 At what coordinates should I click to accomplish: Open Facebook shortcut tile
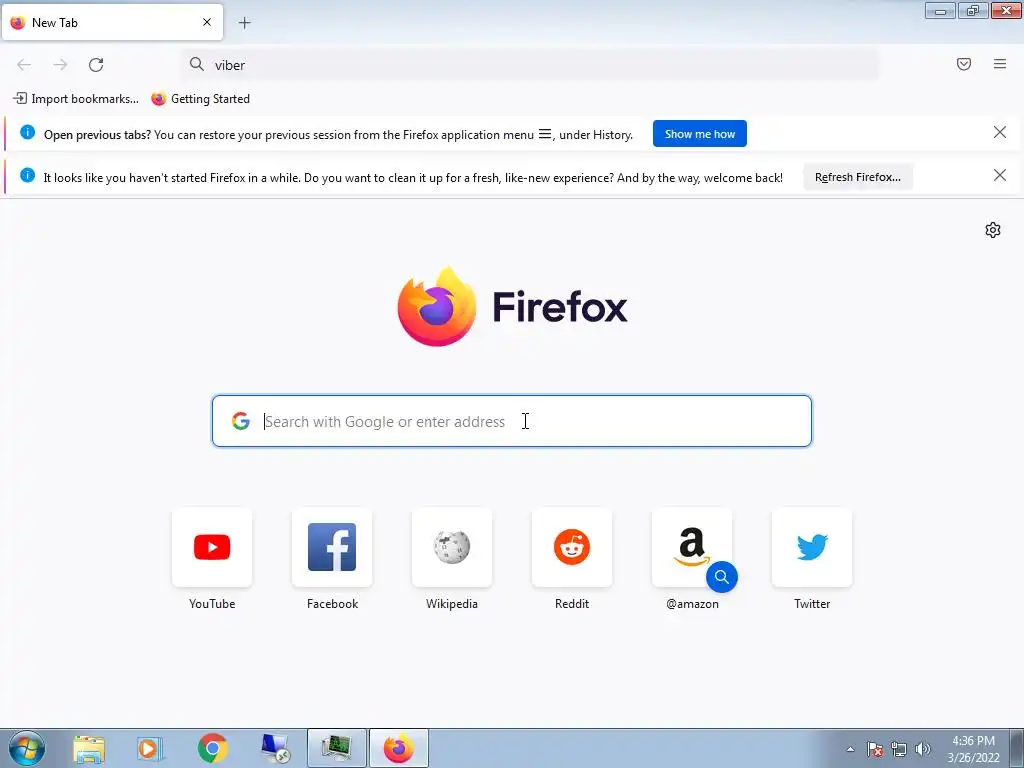point(332,547)
